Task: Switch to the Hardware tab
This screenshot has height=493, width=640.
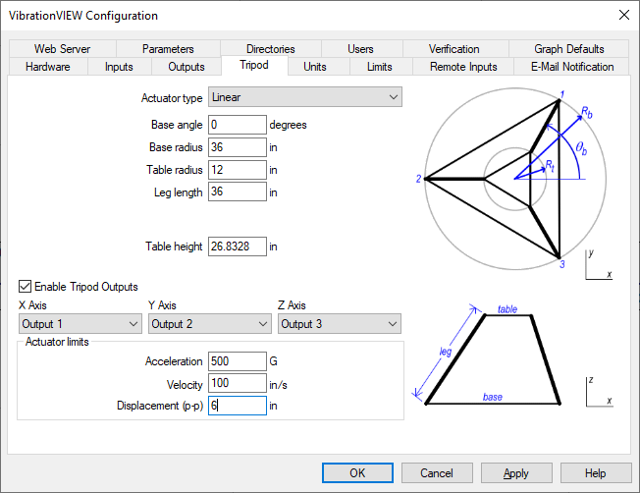Action: (x=48, y=67)
